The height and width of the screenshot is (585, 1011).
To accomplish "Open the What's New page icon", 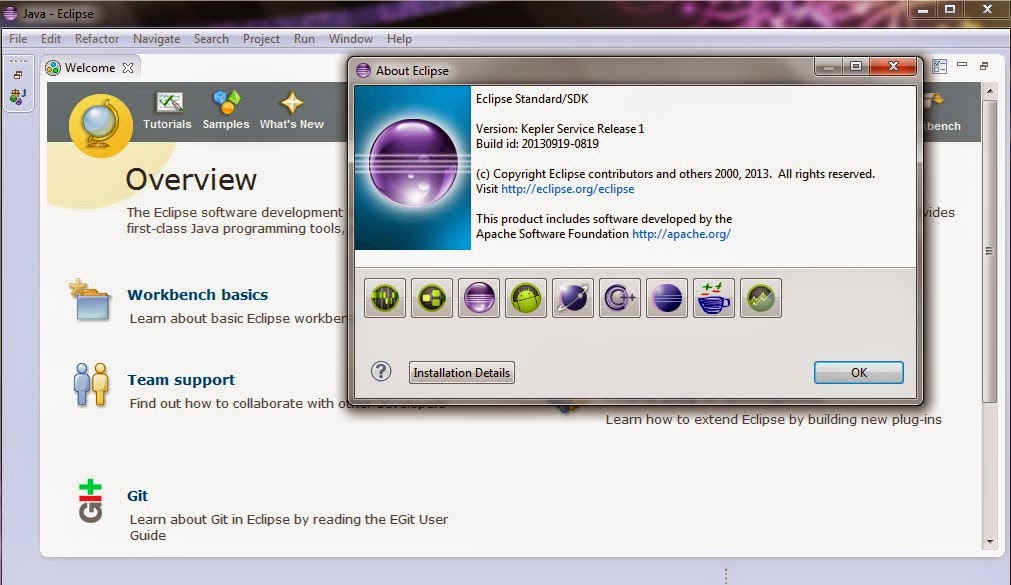I will (291, 102).
